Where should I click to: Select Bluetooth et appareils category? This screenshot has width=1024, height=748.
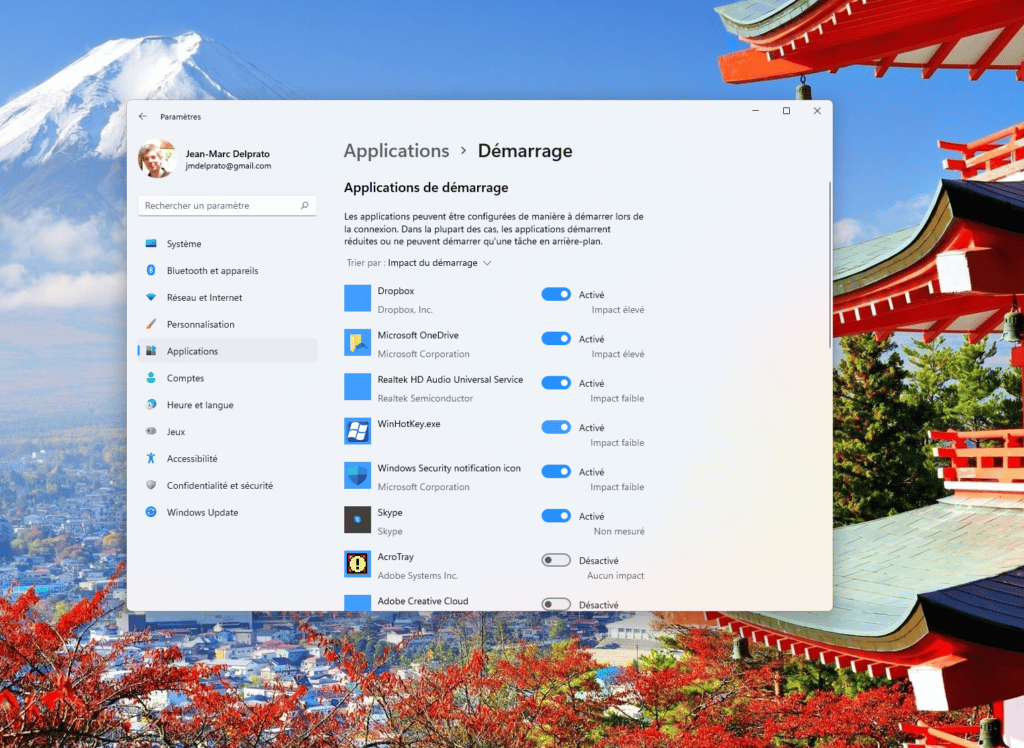(211, 270)
